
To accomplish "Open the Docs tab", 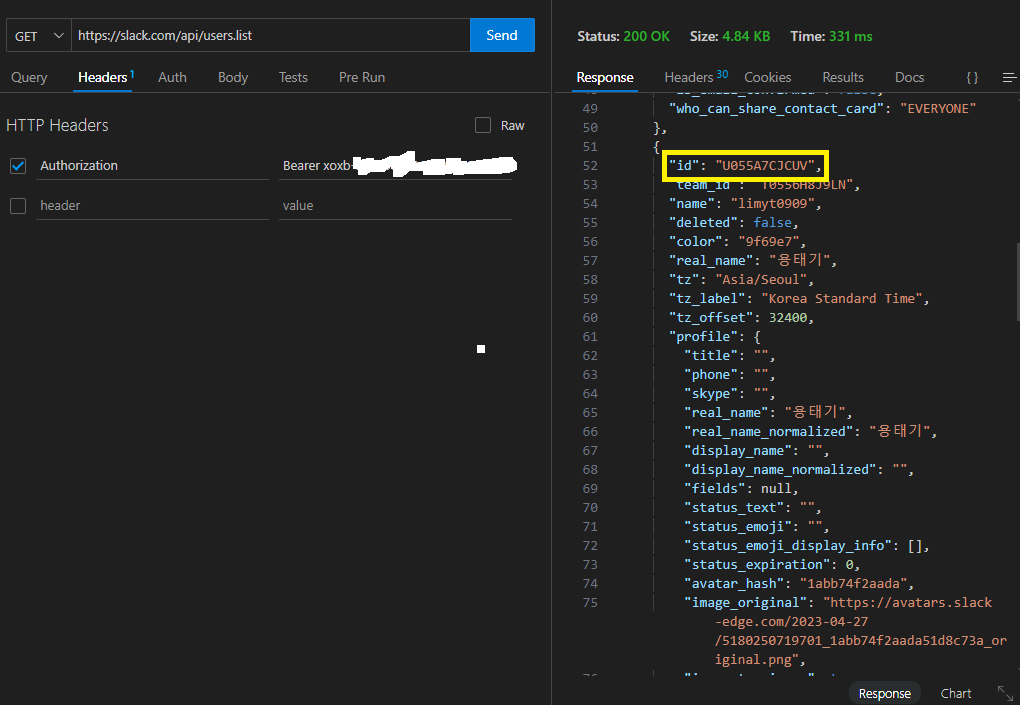I will (x=909, y=77).
